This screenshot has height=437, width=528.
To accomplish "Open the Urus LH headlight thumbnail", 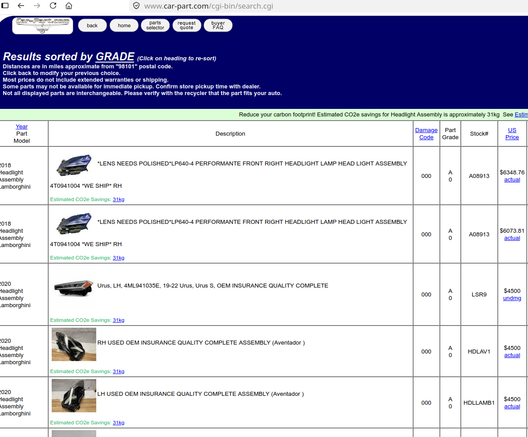I will pyautogui.click(x=73, y=288).
